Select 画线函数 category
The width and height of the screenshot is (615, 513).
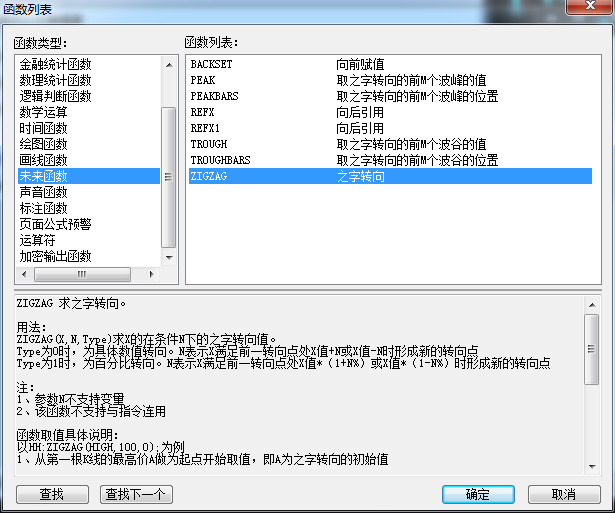[x=89, y=160]
